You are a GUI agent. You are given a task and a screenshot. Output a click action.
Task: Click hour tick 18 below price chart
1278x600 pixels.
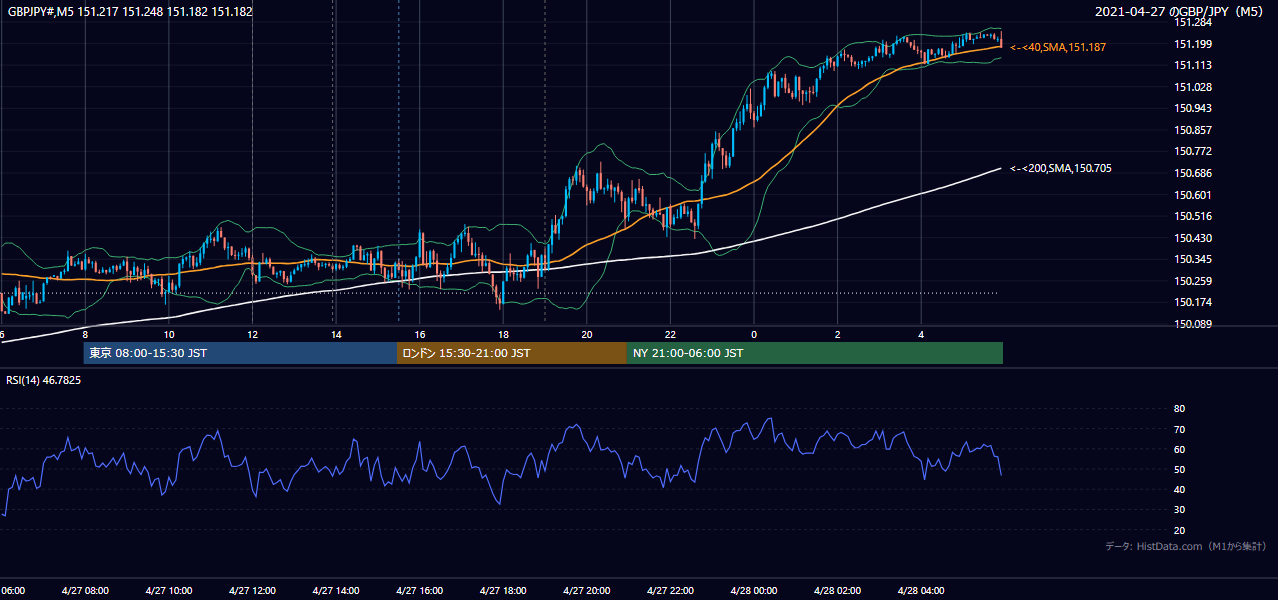503,334
